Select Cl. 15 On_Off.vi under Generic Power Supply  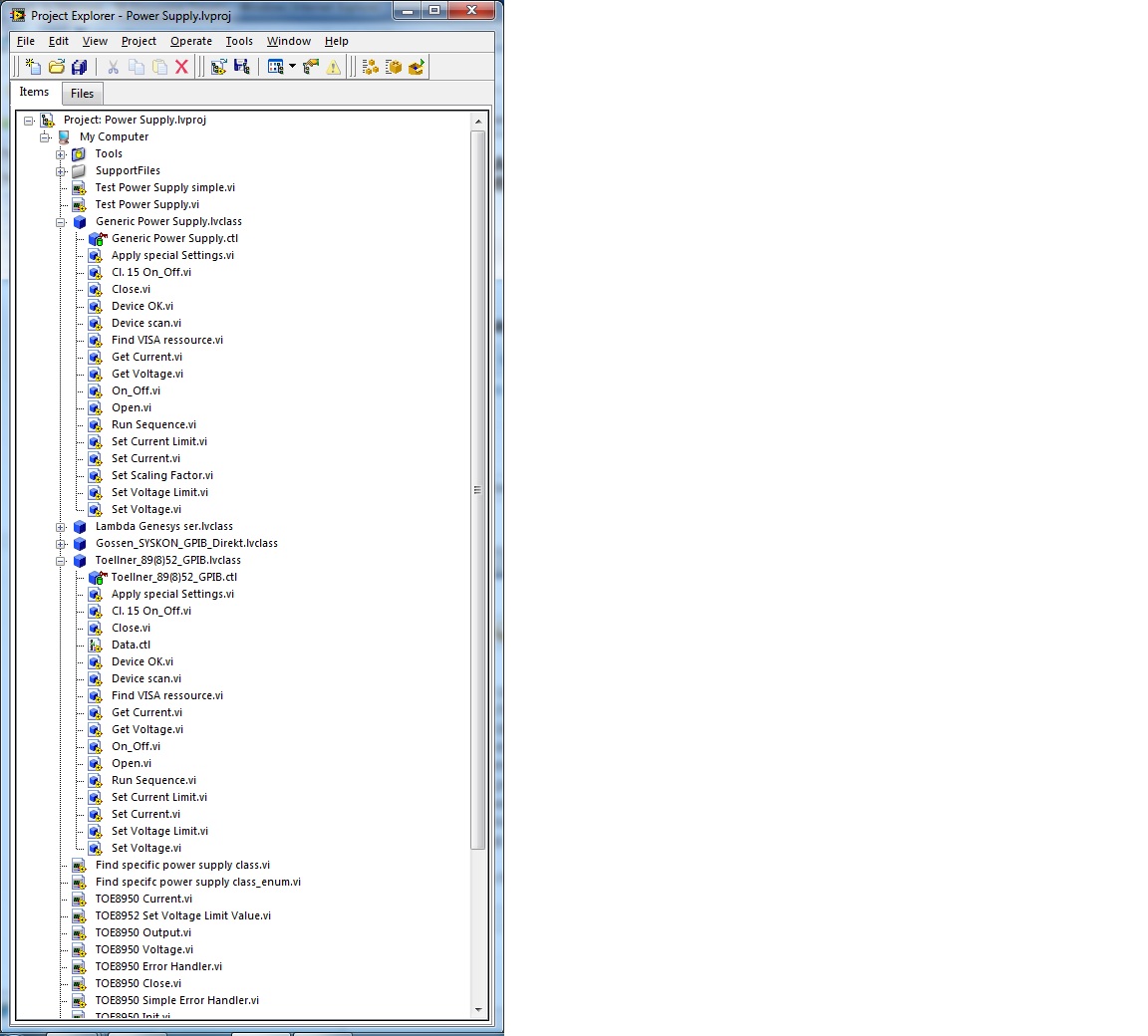150,272
